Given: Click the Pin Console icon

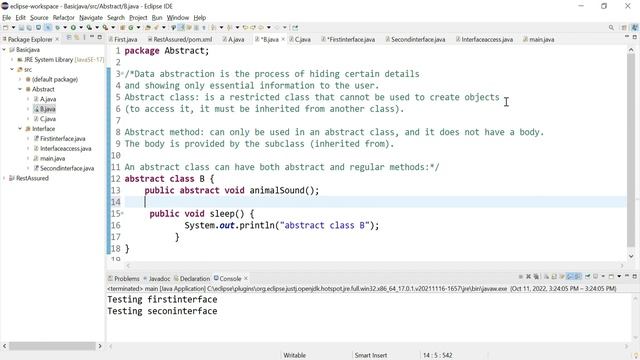Looking at the screenshot, I should click(x=588, y=277).
